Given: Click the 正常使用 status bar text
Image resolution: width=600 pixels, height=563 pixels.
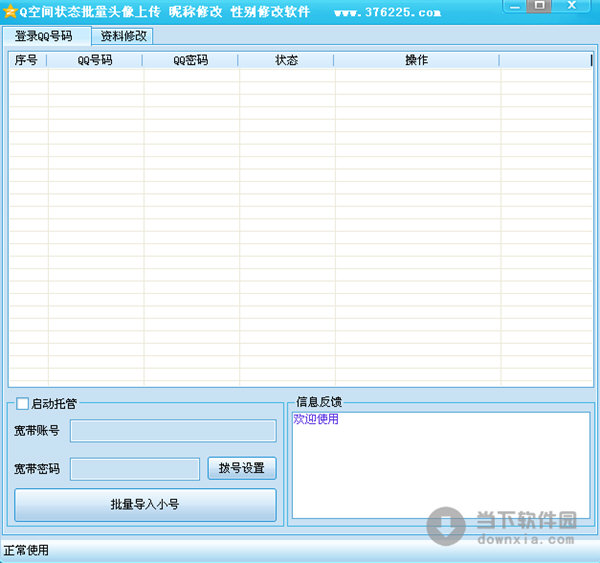Looking at the screenshot, I should (26, 551).
